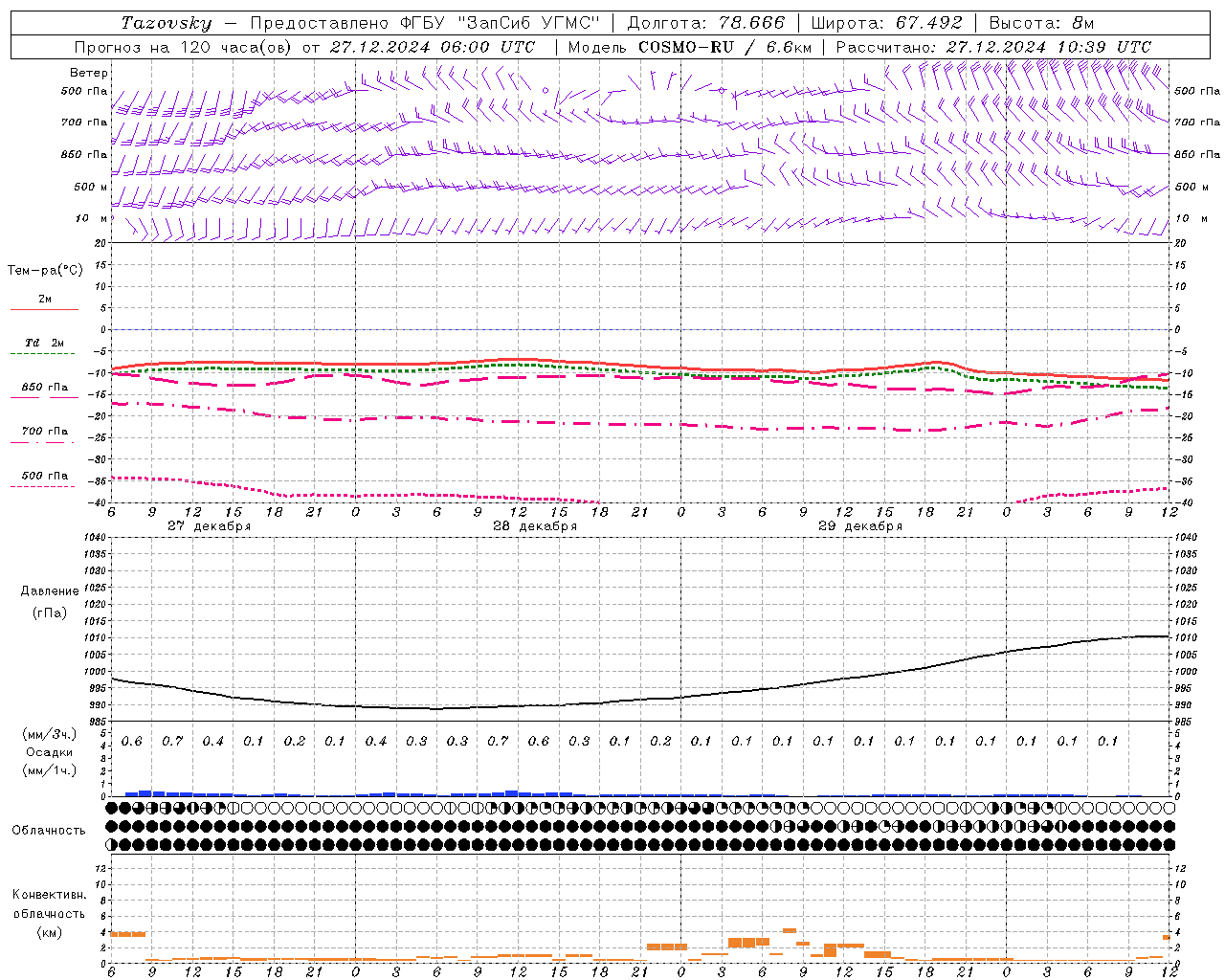Click the pressure panel label 'Давление'

(50, 591)
